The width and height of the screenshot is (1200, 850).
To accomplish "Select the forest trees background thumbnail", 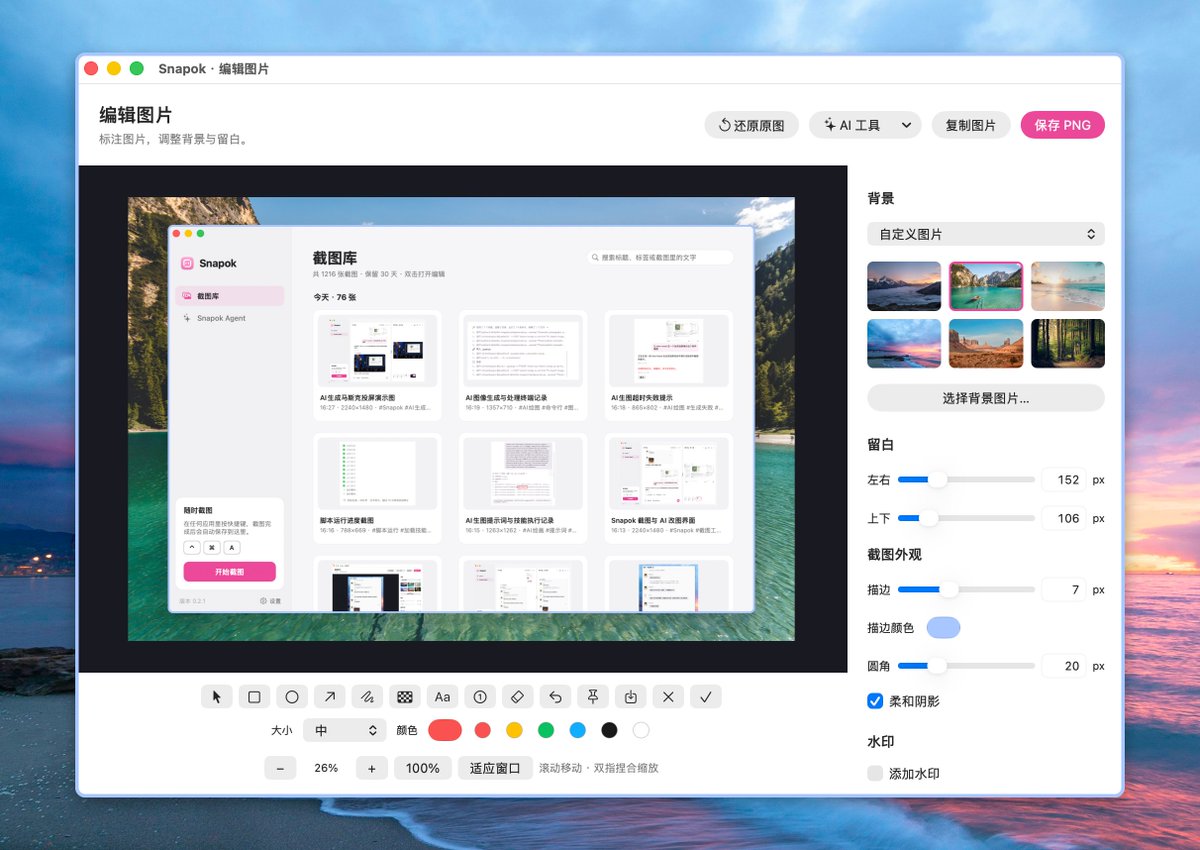I will [x=1068, y=344].
